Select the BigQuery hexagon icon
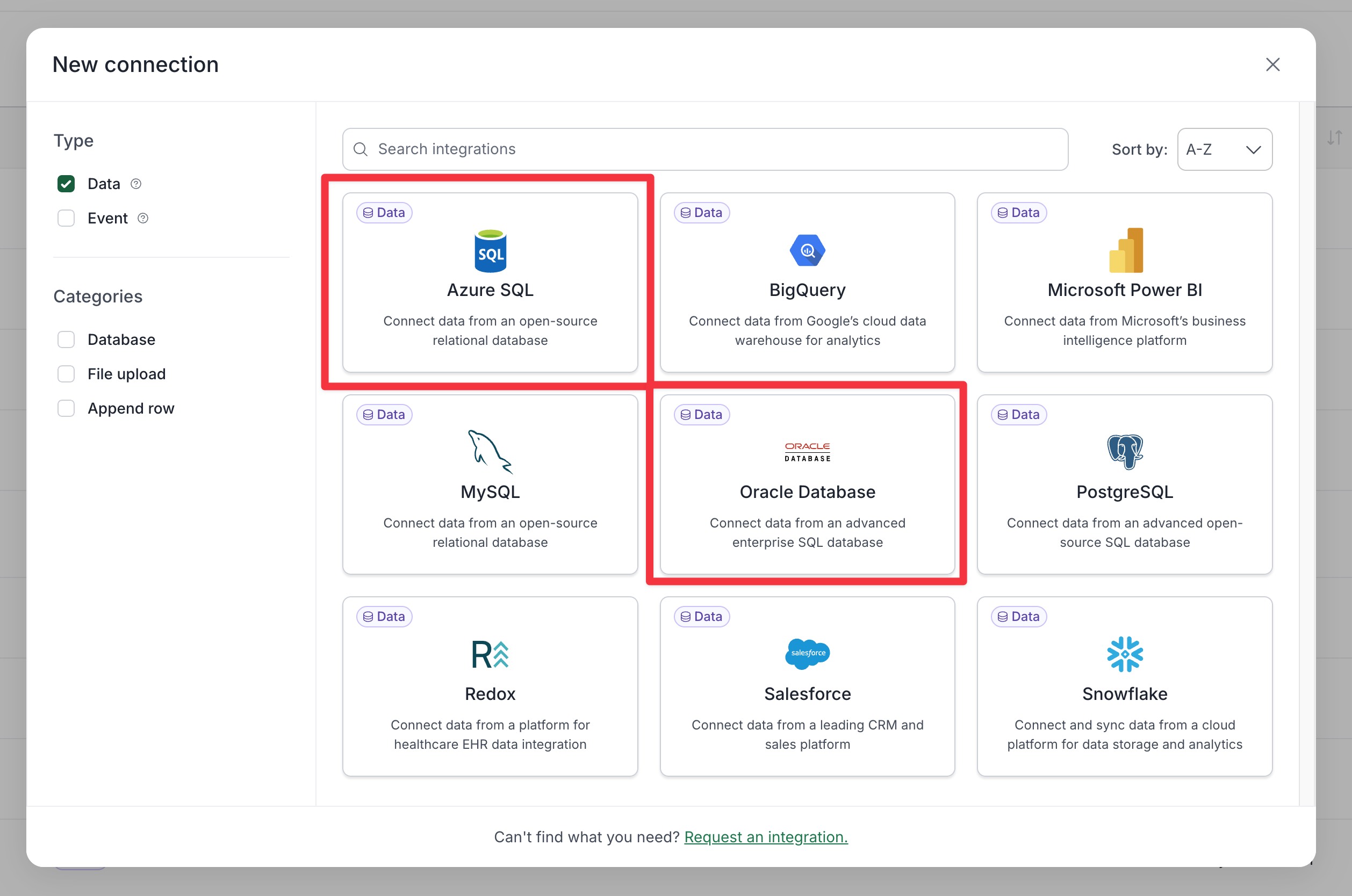The width and height of the screenshot is (1352, 896). click(x=807, y=250)
